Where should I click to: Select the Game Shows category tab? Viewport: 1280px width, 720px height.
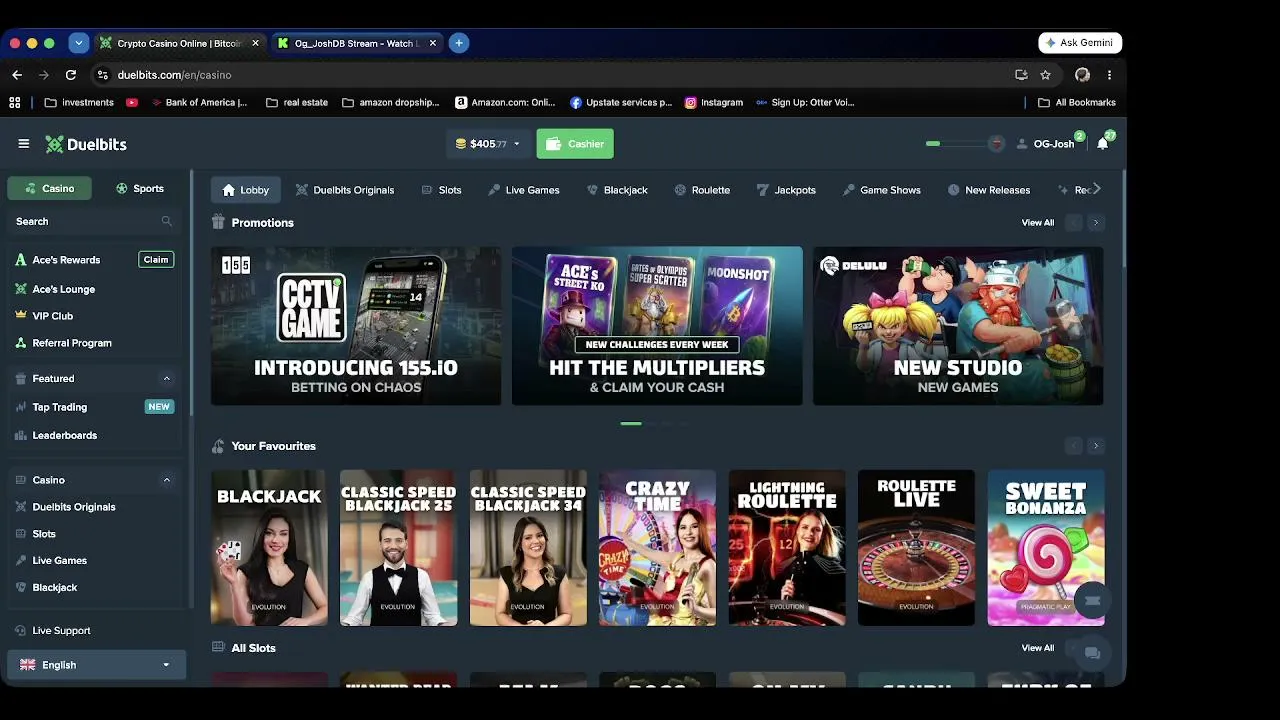pos(881,190)
